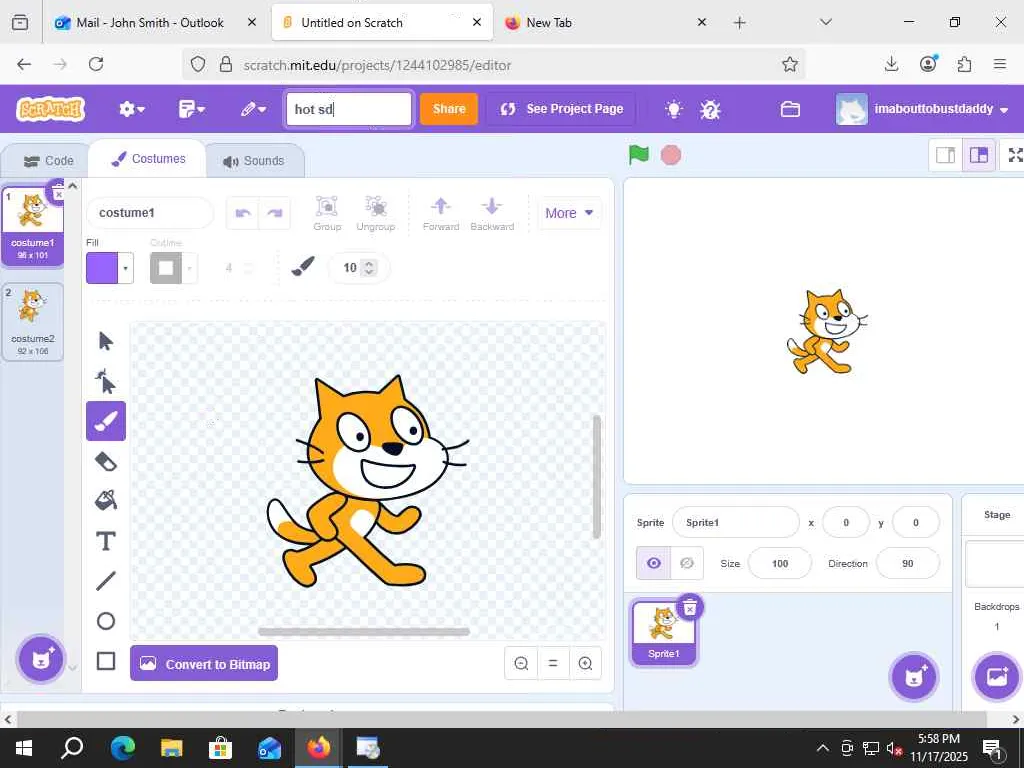
Task: Show the sprite with eye icon
Action: pos(654,563)
